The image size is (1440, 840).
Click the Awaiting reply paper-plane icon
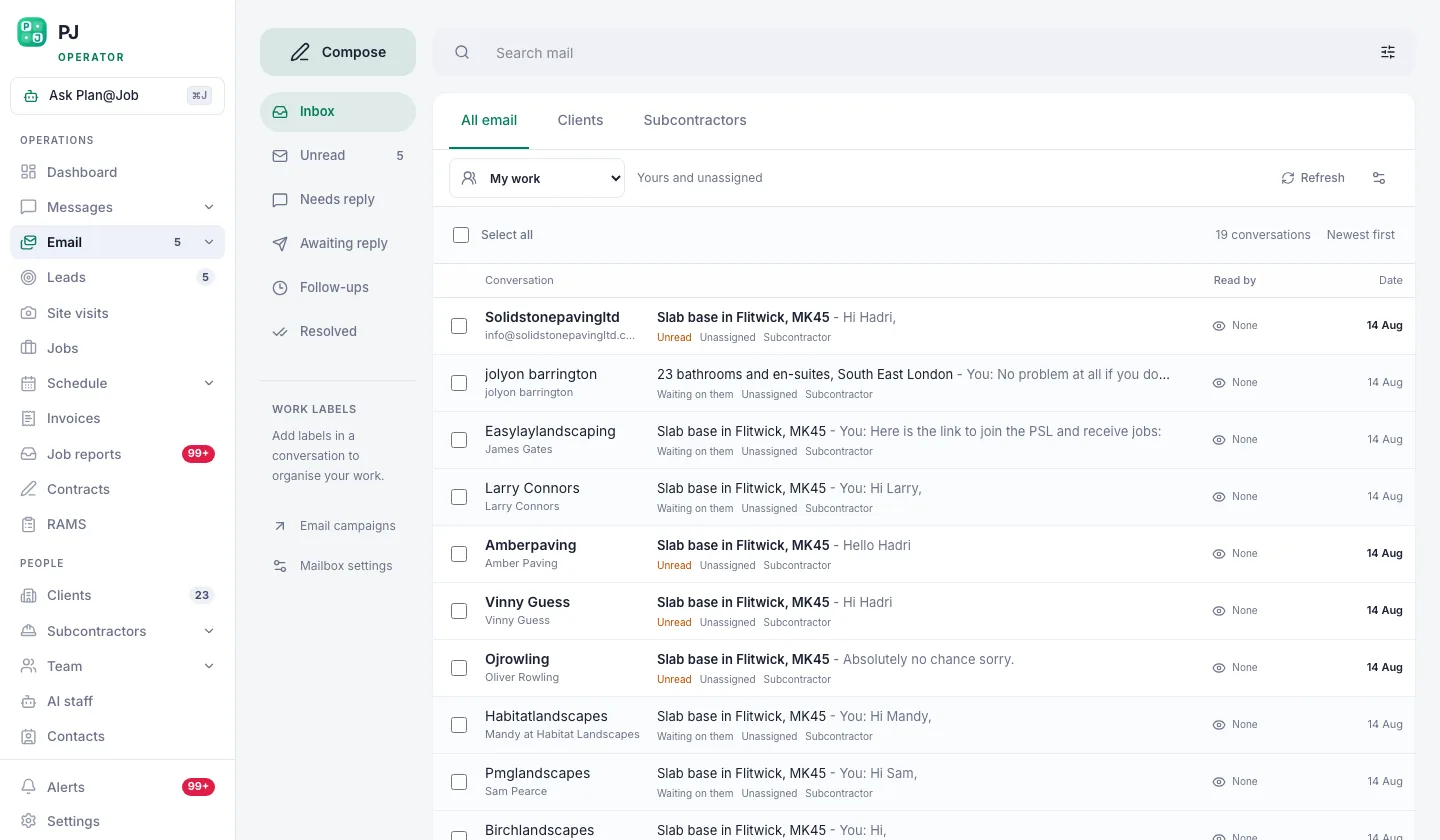[280, 243]
